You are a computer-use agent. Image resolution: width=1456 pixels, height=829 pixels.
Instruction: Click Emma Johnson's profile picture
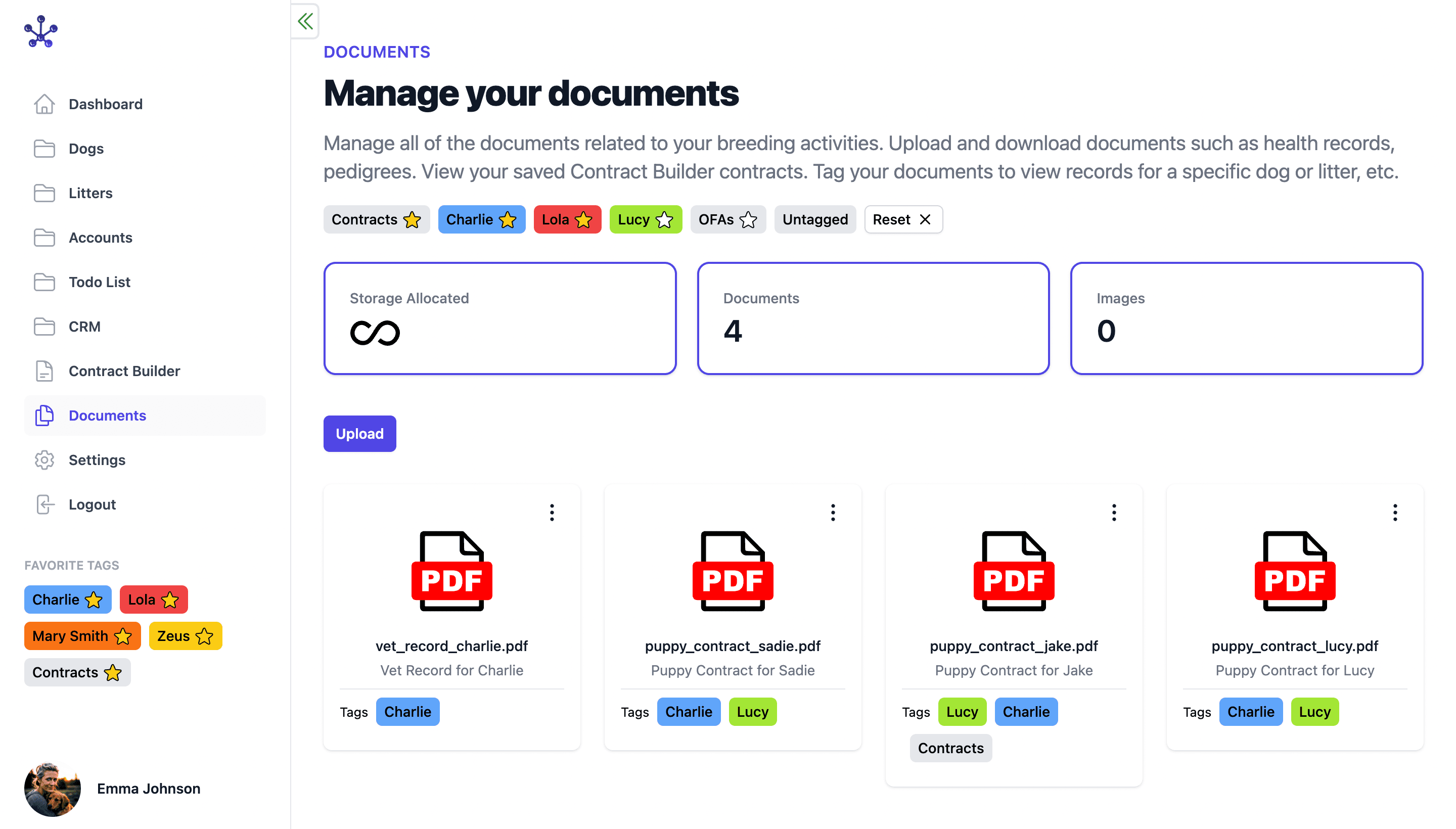pos(53,789)
